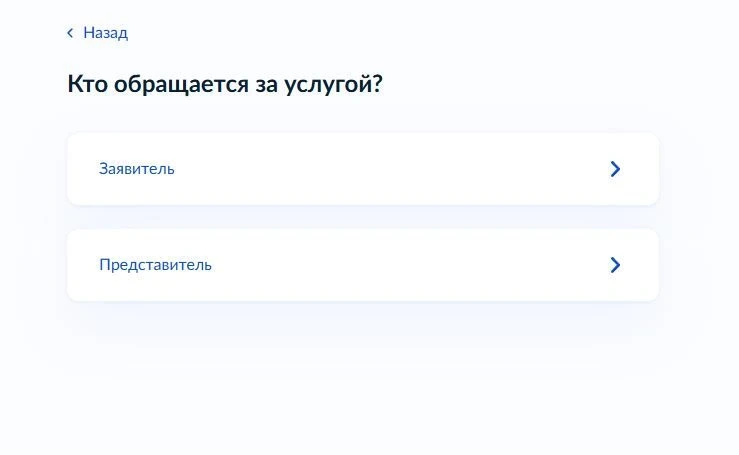
Task: Tap the blue arrow icon in the Заявитель row
Action: (x=615, y=169)
